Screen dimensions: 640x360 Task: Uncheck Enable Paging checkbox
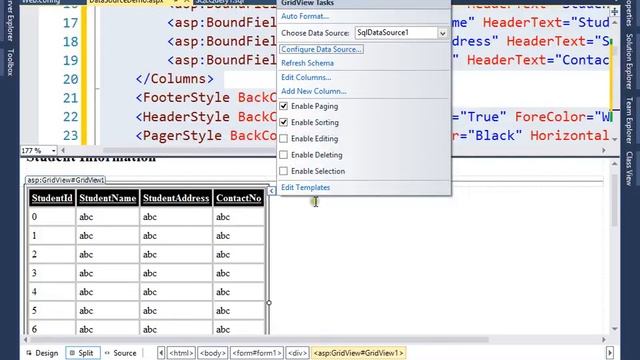pos(284,106)
